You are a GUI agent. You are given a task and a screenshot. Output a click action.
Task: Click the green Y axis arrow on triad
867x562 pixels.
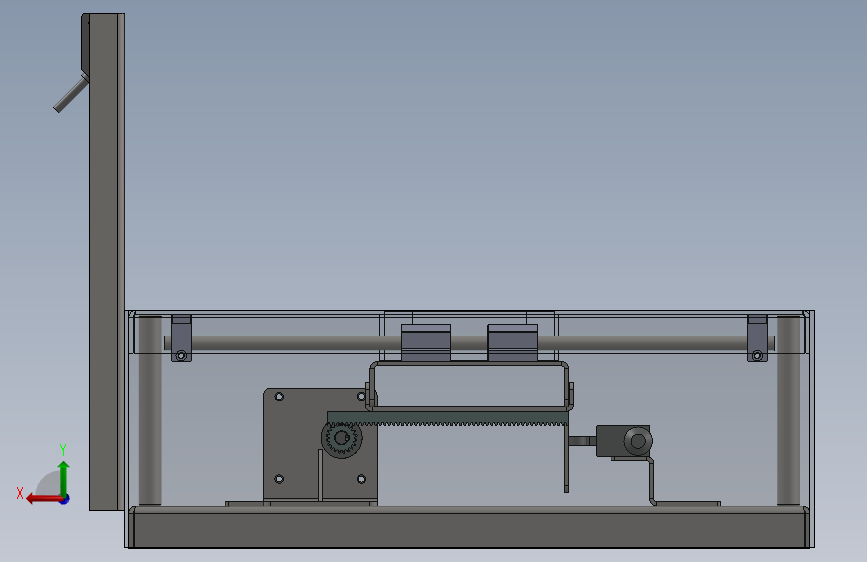click(64, 477)
